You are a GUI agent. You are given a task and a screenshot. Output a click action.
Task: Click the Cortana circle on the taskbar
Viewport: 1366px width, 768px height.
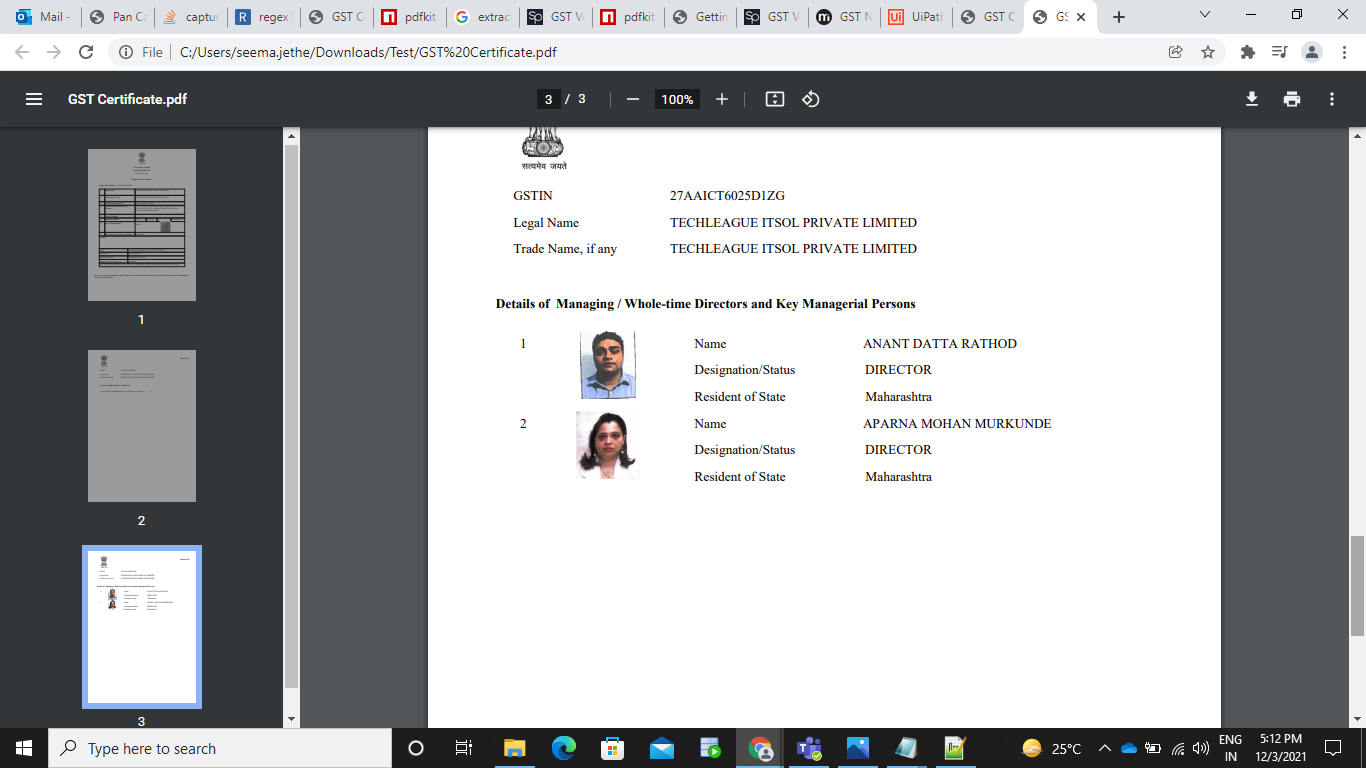[x=416, y=748]
